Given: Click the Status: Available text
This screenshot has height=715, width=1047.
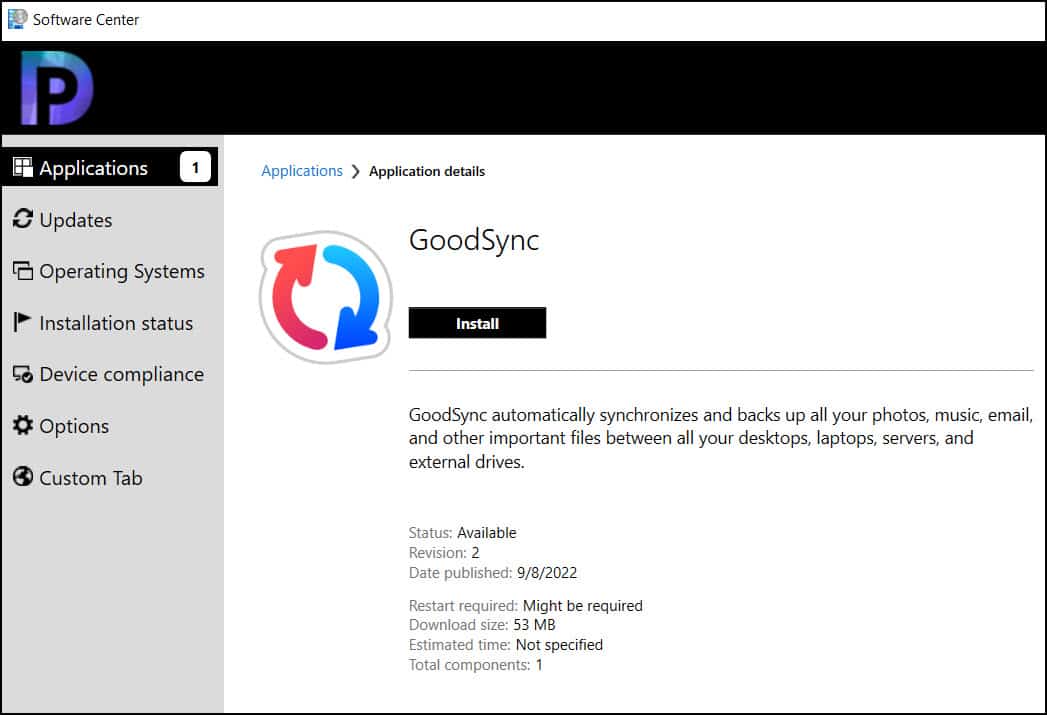Looking at the screenshot, I should tap(463, 533).
